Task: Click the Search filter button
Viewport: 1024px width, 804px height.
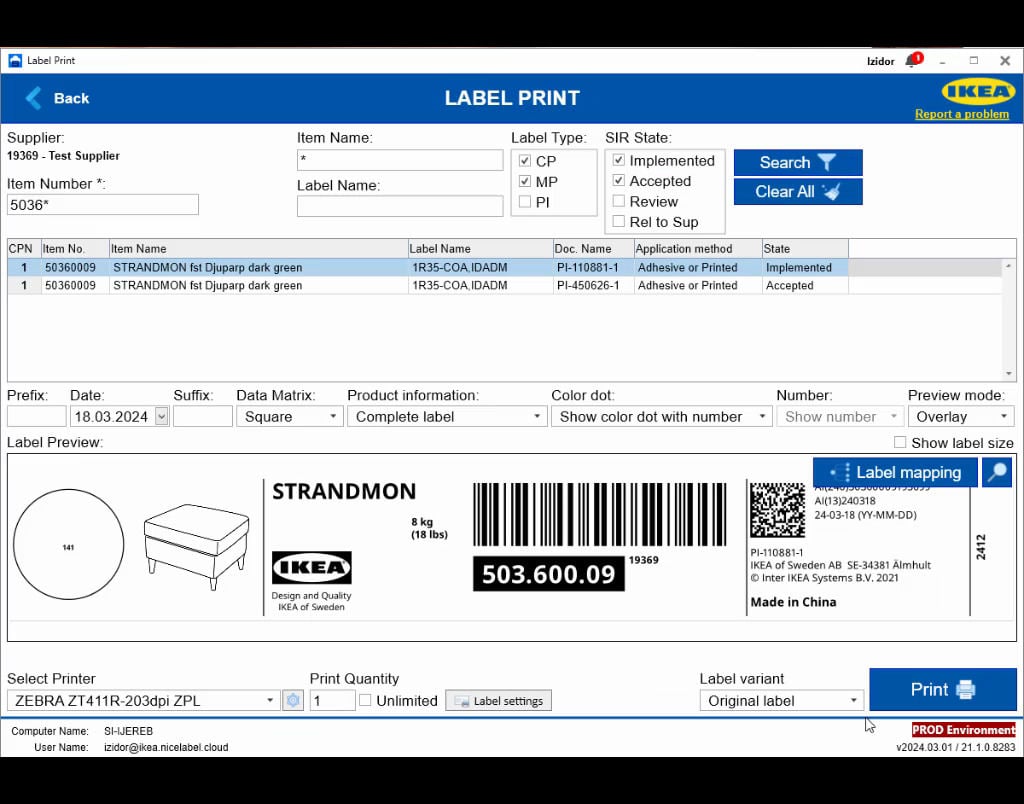Action: coord(797,162)
